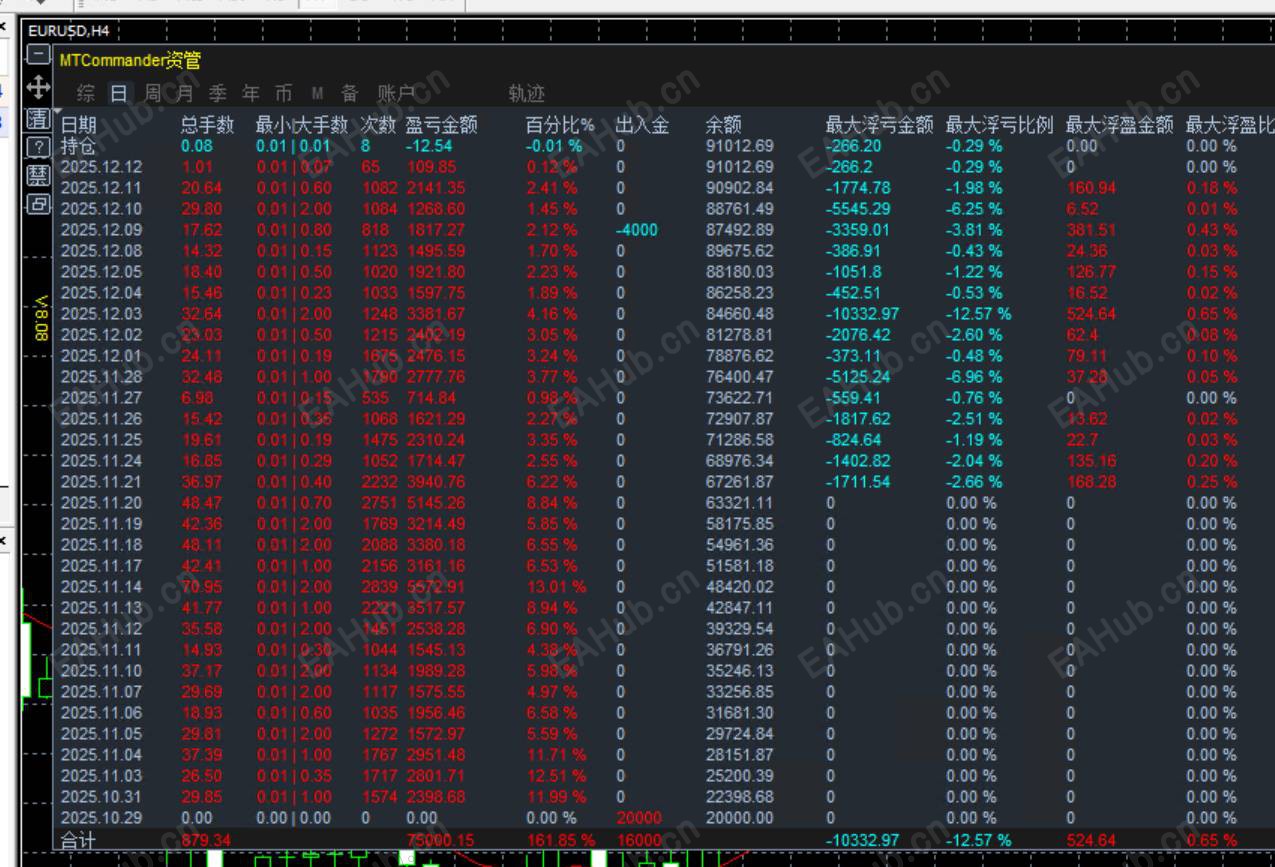
Task: Click total lots 879.34
Action: pyautogui.click(x=205, y=840)
